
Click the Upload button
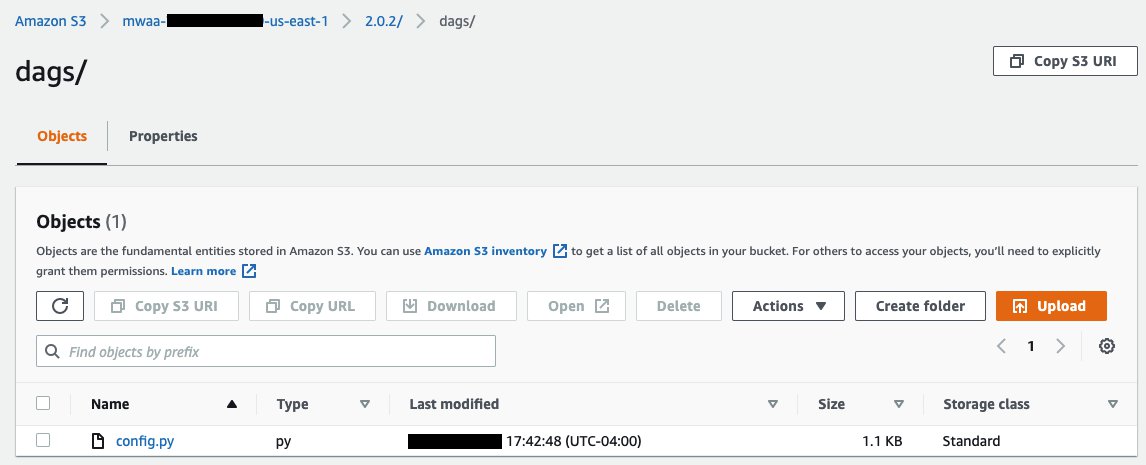(1051, 306)
